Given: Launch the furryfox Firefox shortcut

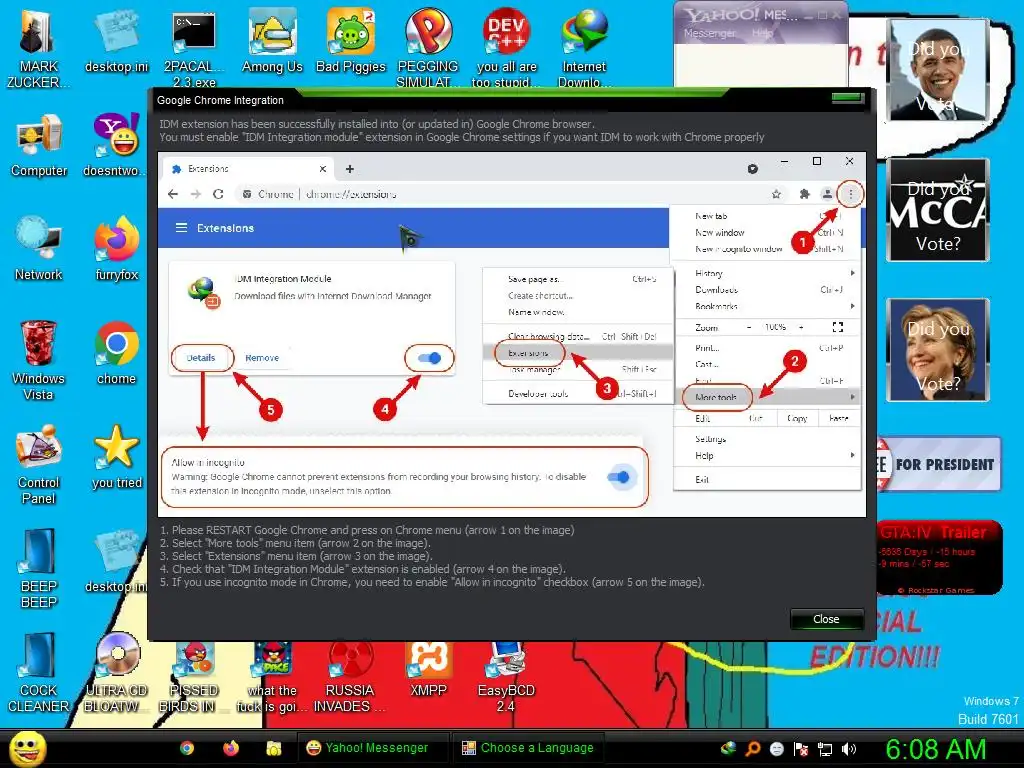Looking at the screenshot, I should pos(116,250).
